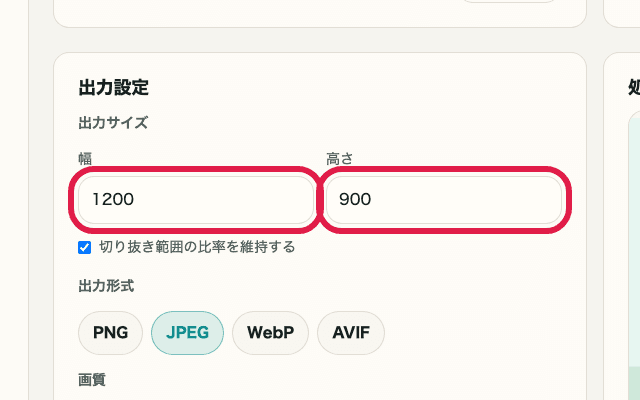Click the 画質 label

pyautogui.click(x=92, y=379)
